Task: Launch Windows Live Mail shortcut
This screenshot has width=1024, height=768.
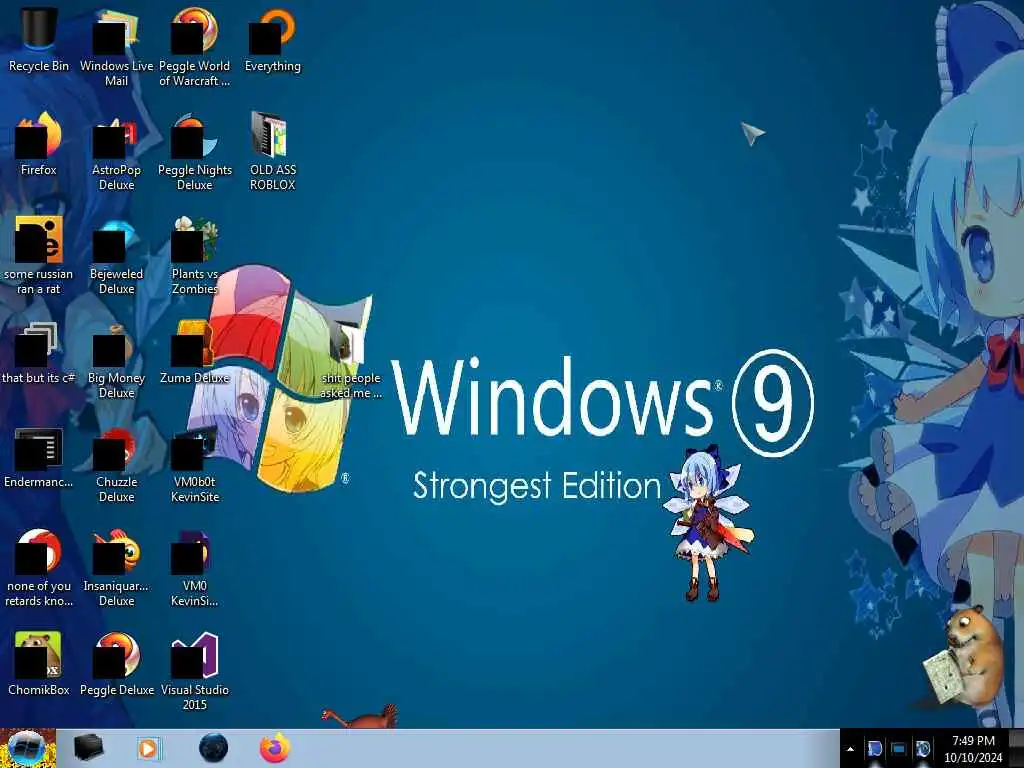Action: point(116,46)
